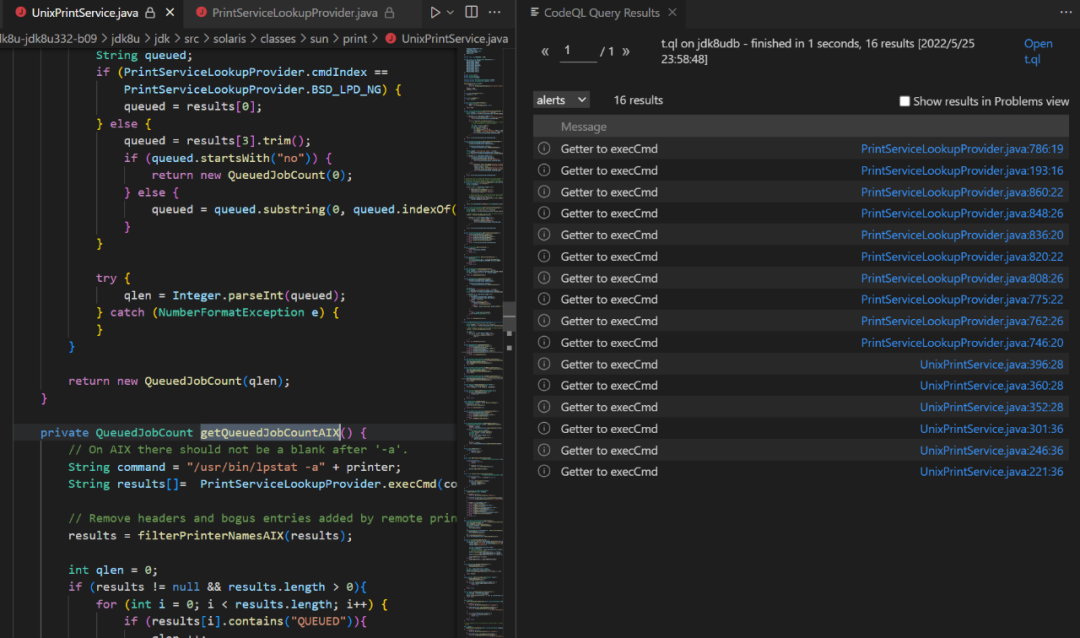Open the UnixPrintService.java:396:28 location link
Image resolution: width=1080 pixels, height=638 pixels.
coord(991,364)
